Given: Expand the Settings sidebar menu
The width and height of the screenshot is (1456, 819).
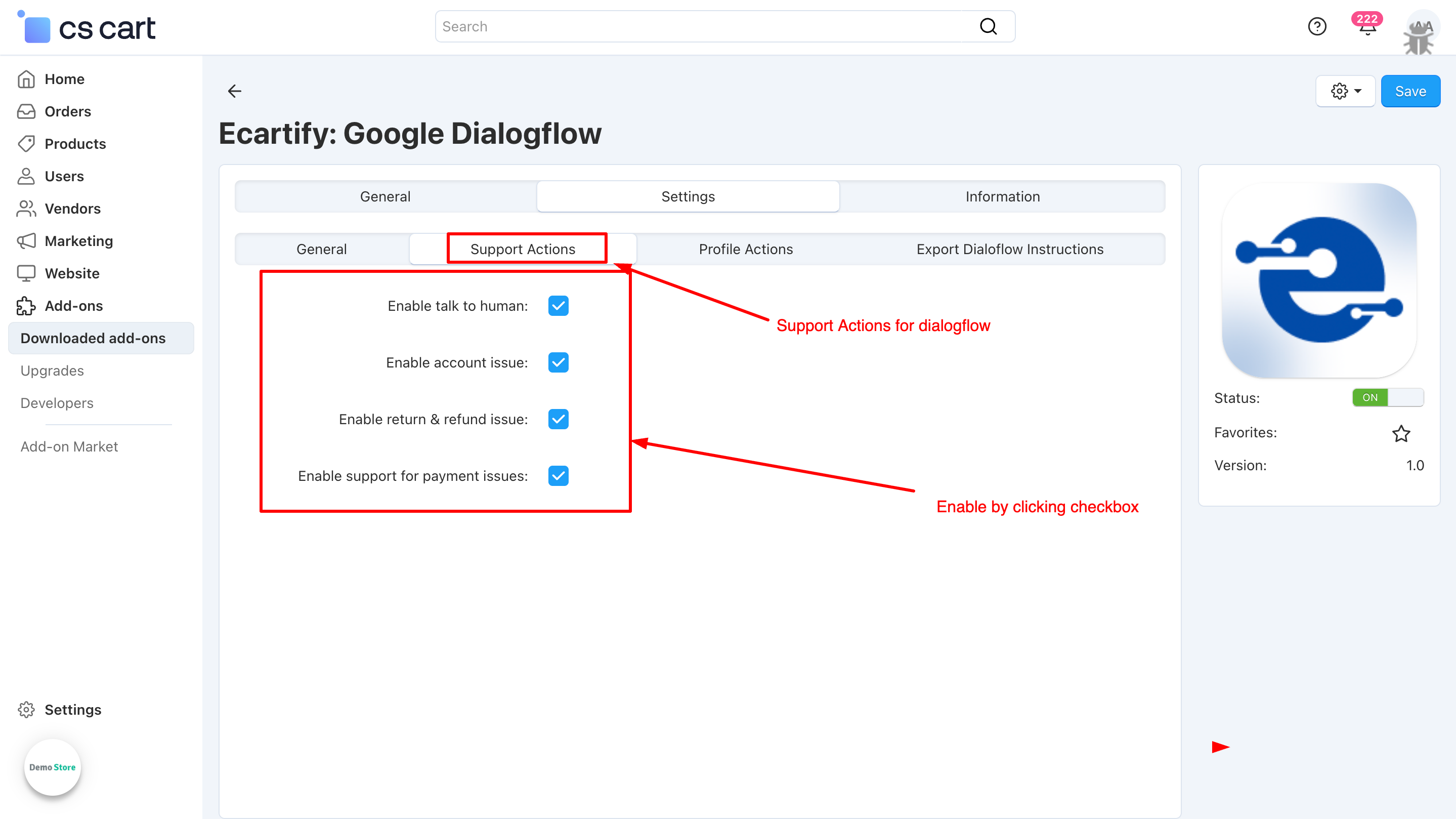Looking at the screenshot, I should click(x=72, y=710).
